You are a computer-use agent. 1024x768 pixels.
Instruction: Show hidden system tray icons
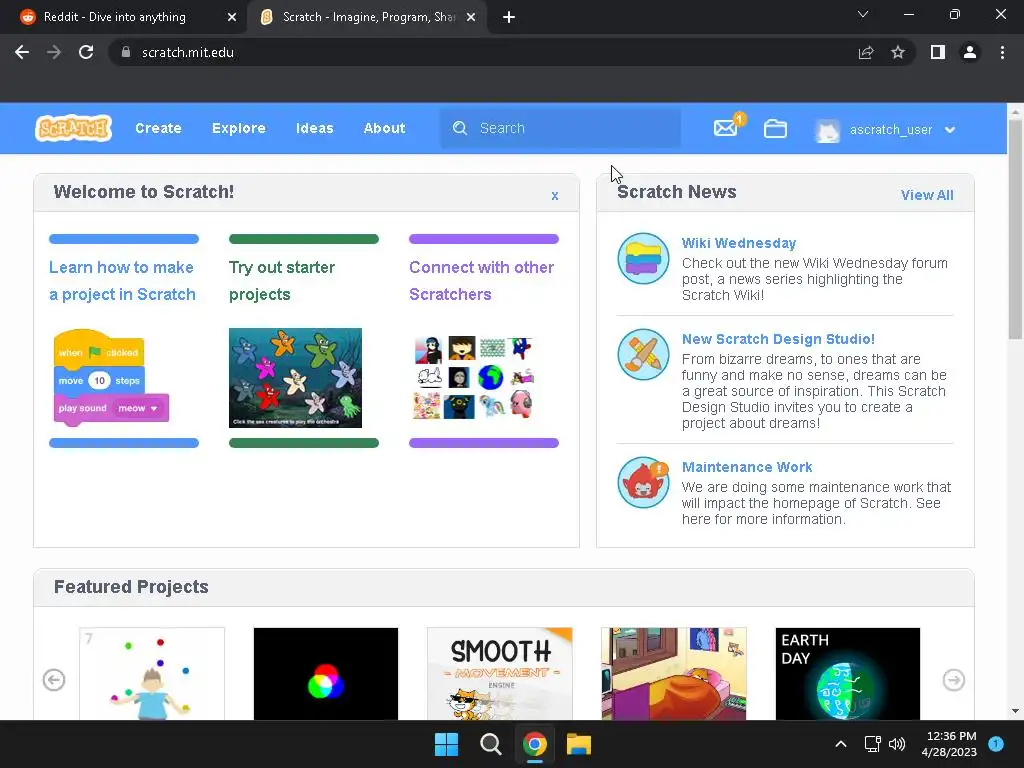(x=841, y=744)
